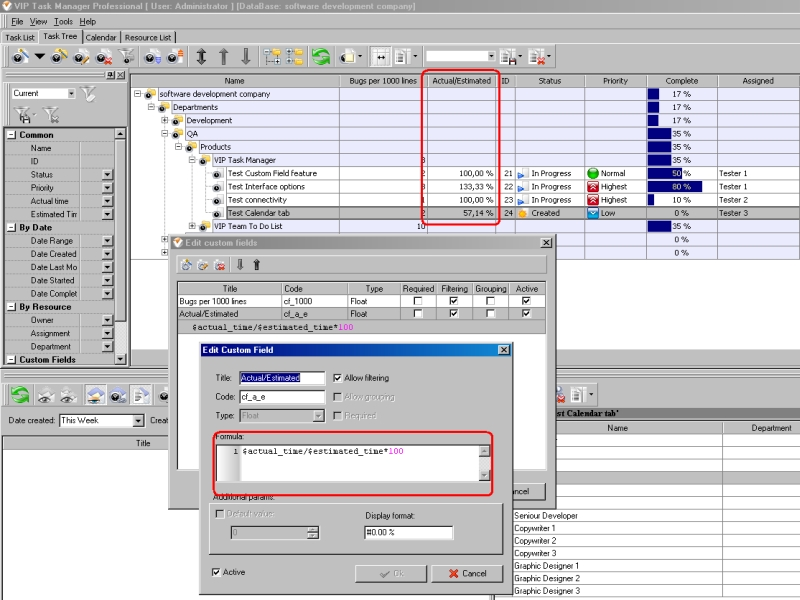Open the Date Range filter dropdown
This screenshot has width=800, height=600.
107,241
